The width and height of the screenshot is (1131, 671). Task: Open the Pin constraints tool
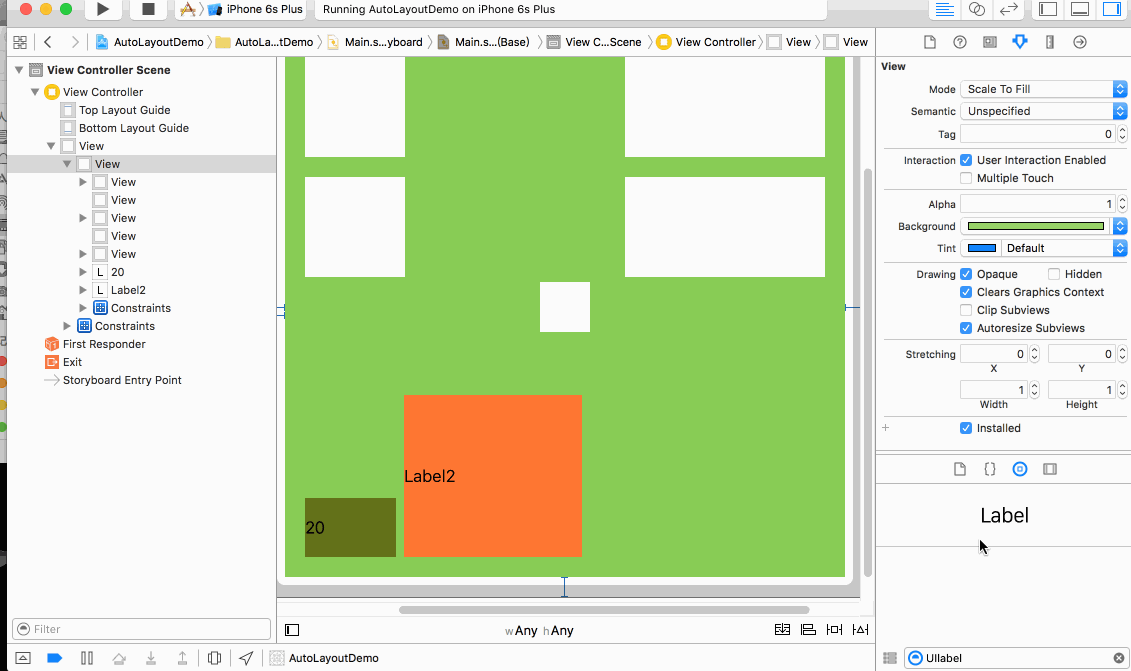(834, 630)
